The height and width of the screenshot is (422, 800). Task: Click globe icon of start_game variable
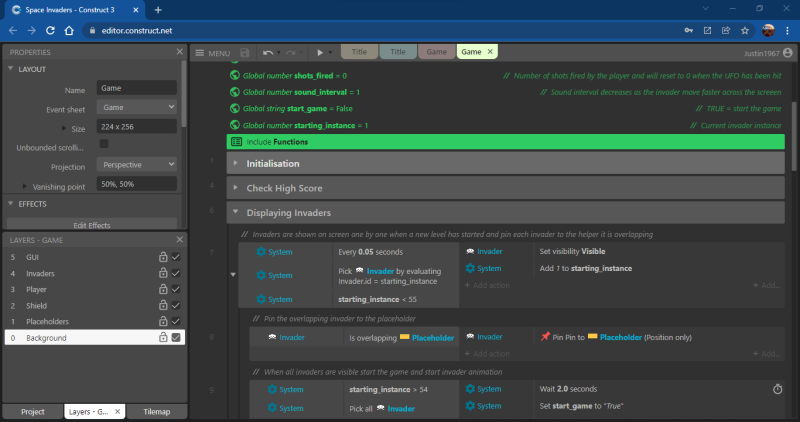235,108
